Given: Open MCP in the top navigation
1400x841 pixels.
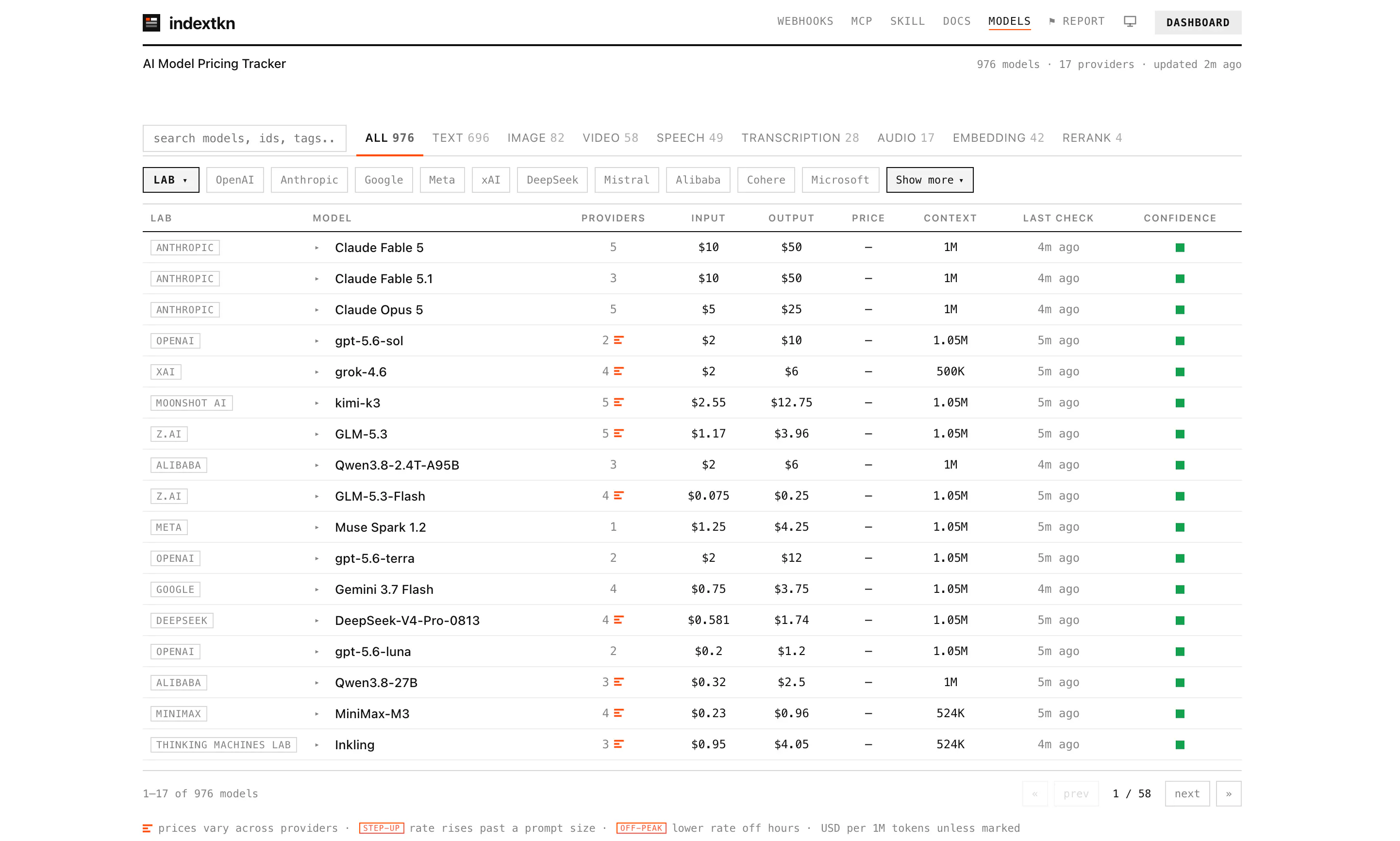Looking at the screenshot, I should [861, 21].
